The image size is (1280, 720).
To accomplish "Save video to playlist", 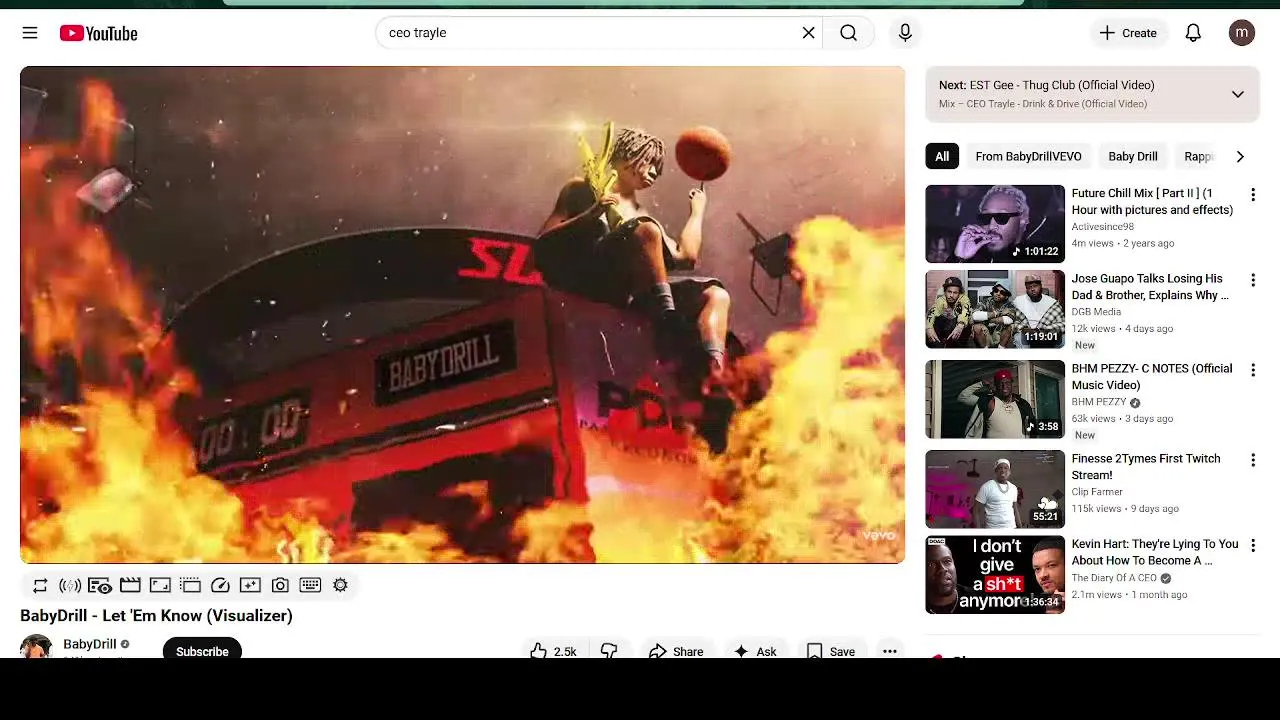I will pos(830,650).
